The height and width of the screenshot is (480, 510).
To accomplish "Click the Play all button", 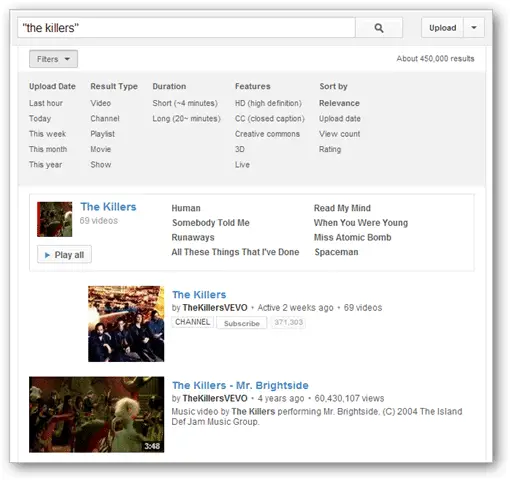I will 64,255.
